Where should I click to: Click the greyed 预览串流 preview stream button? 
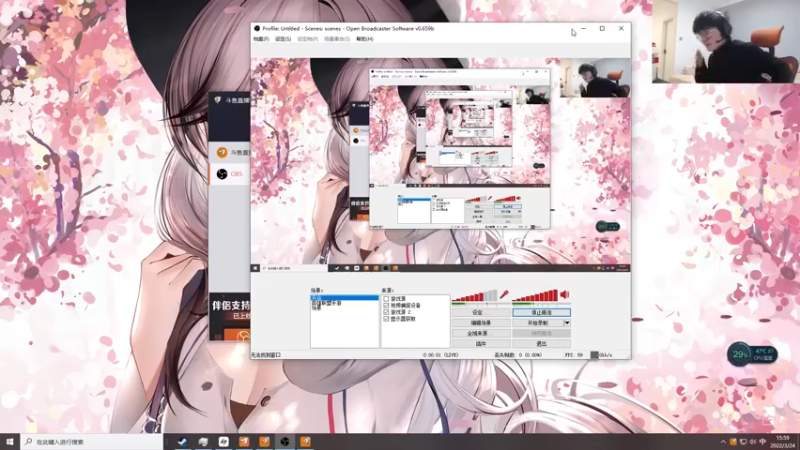coord(541,333)
